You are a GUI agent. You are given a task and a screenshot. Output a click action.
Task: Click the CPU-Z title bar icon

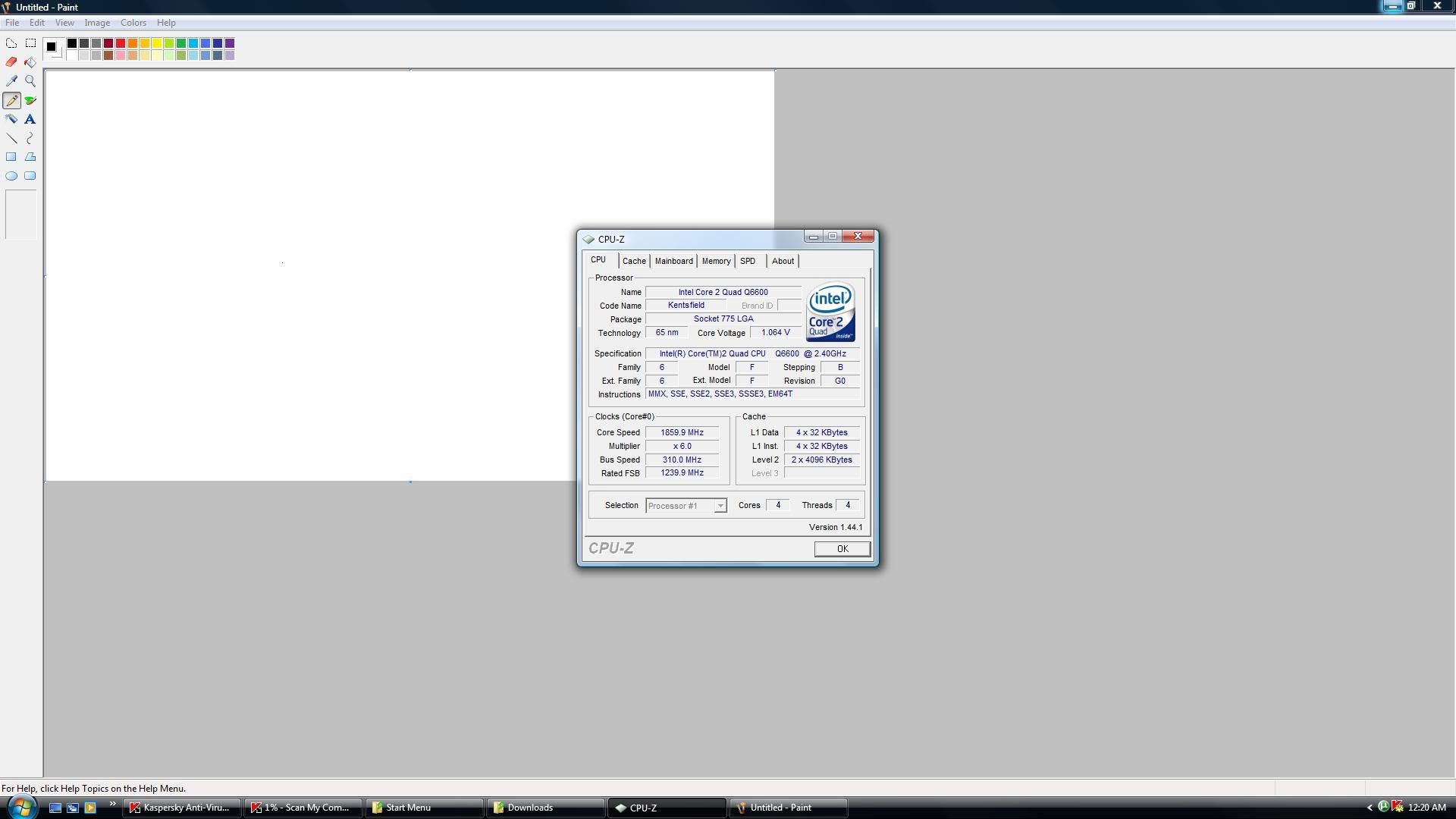click(588, 239)
